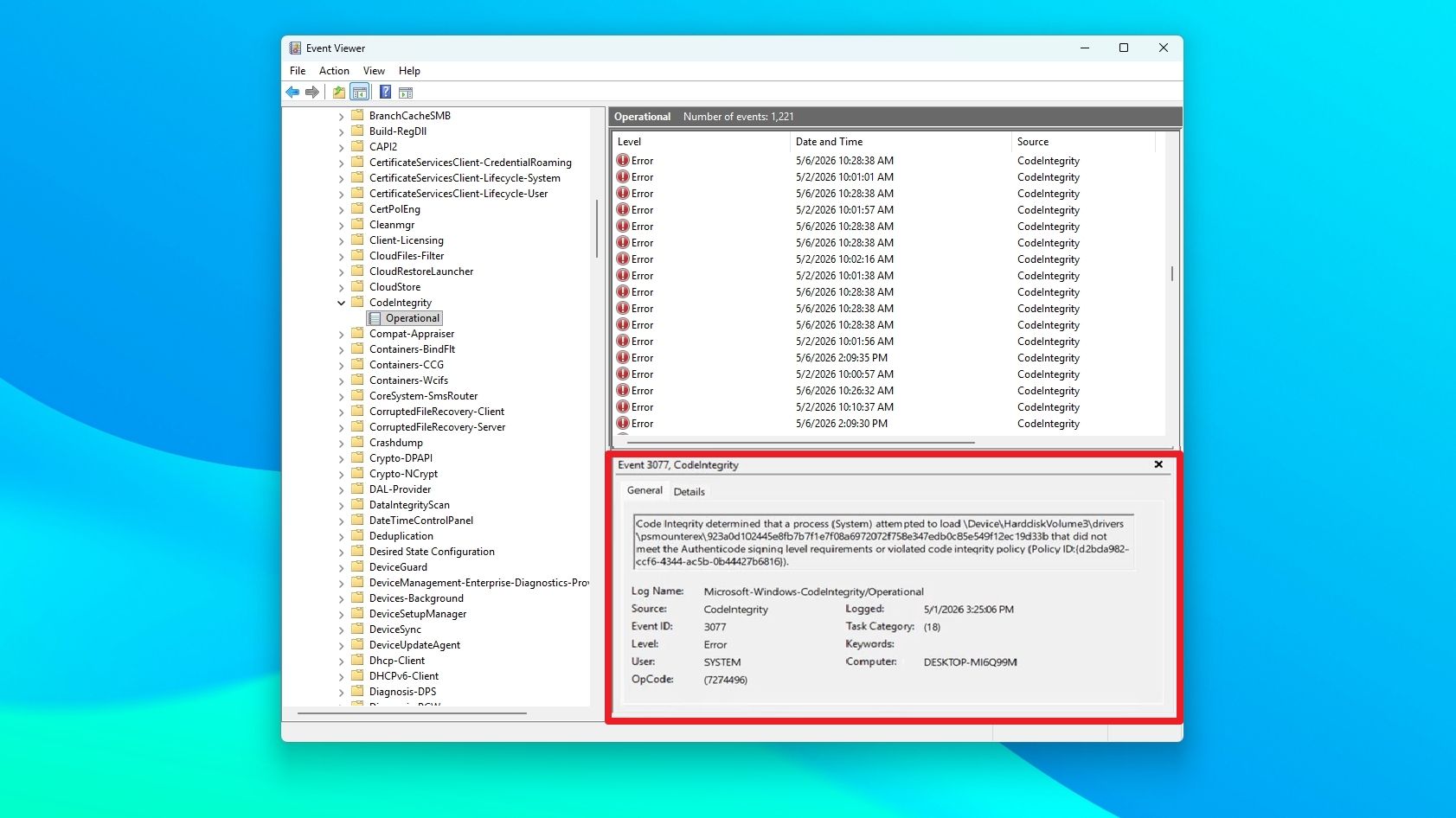
Task: Sort events by the Level column header
Action: click(x=701, y=142)
